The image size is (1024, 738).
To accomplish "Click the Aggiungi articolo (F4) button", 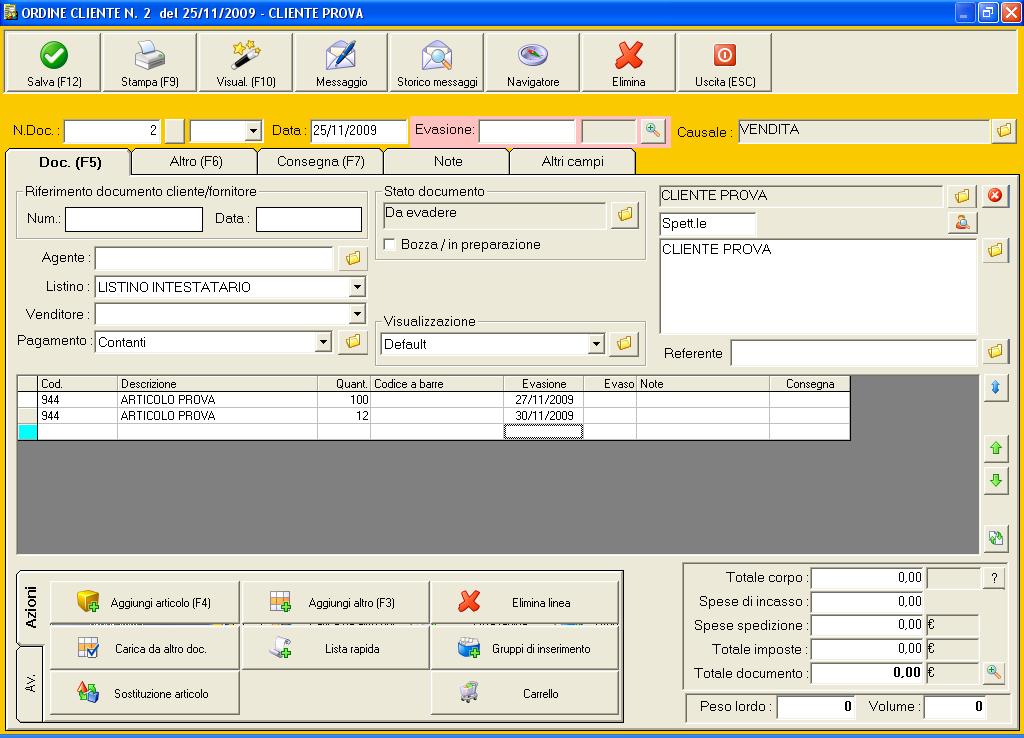I will coord(145,603).
